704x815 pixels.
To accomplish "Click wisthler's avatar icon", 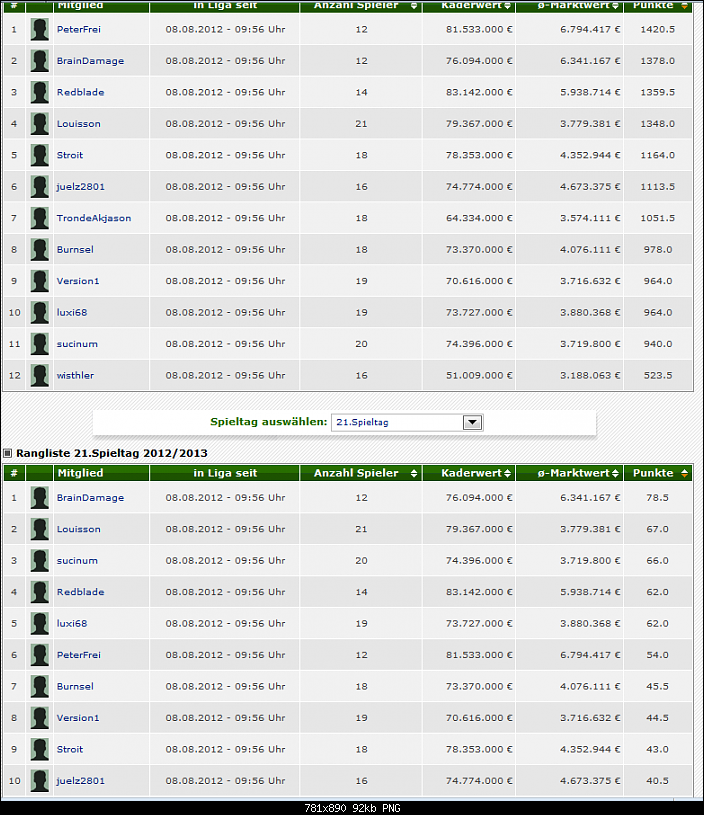I will (39, 376).
